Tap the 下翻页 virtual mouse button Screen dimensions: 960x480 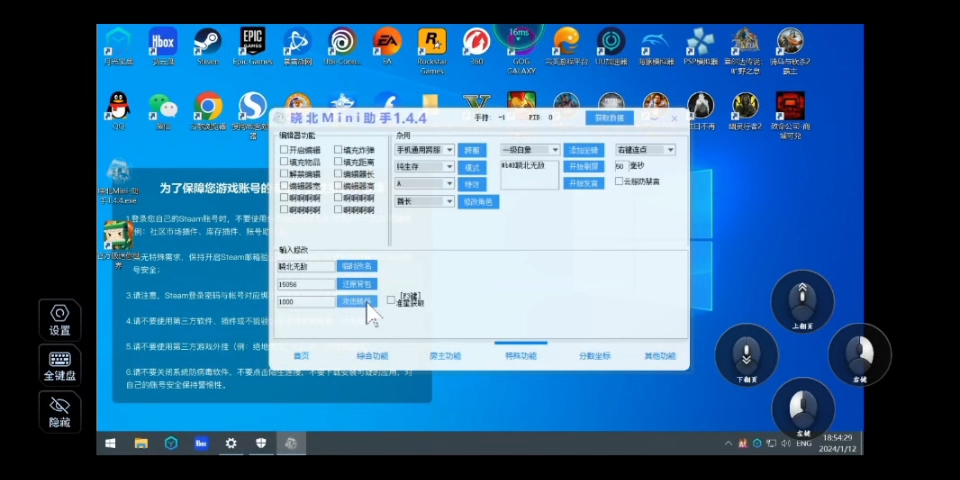[x=746, y=355]
